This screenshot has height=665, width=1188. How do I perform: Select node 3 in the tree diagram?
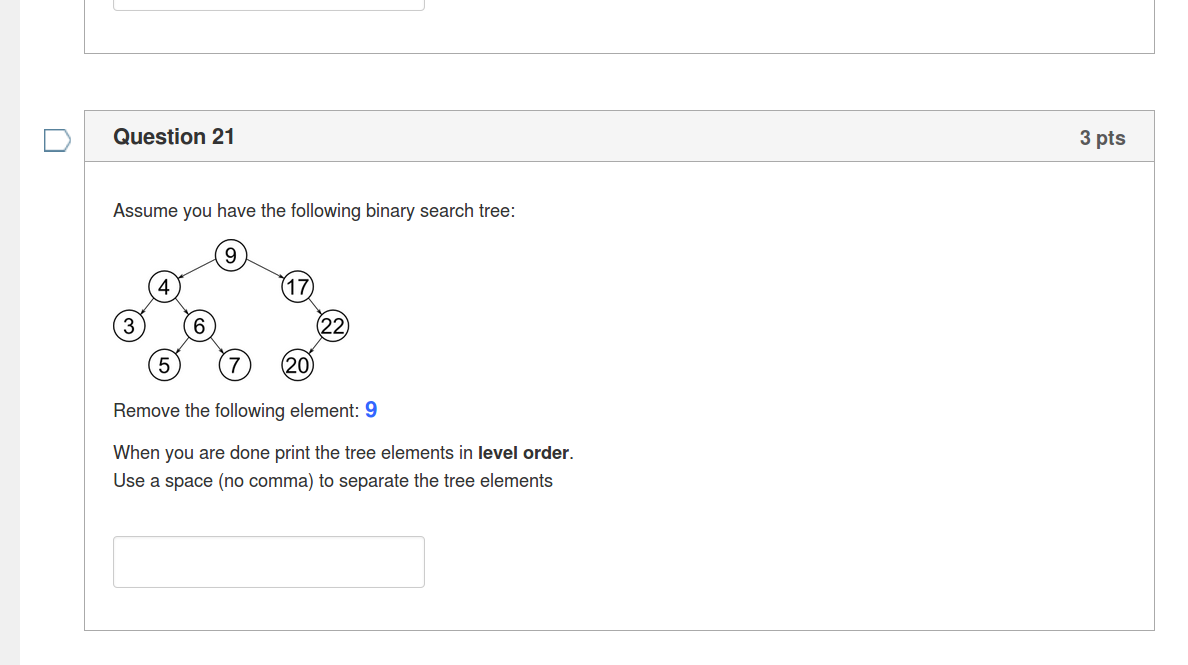pos(130,326)
